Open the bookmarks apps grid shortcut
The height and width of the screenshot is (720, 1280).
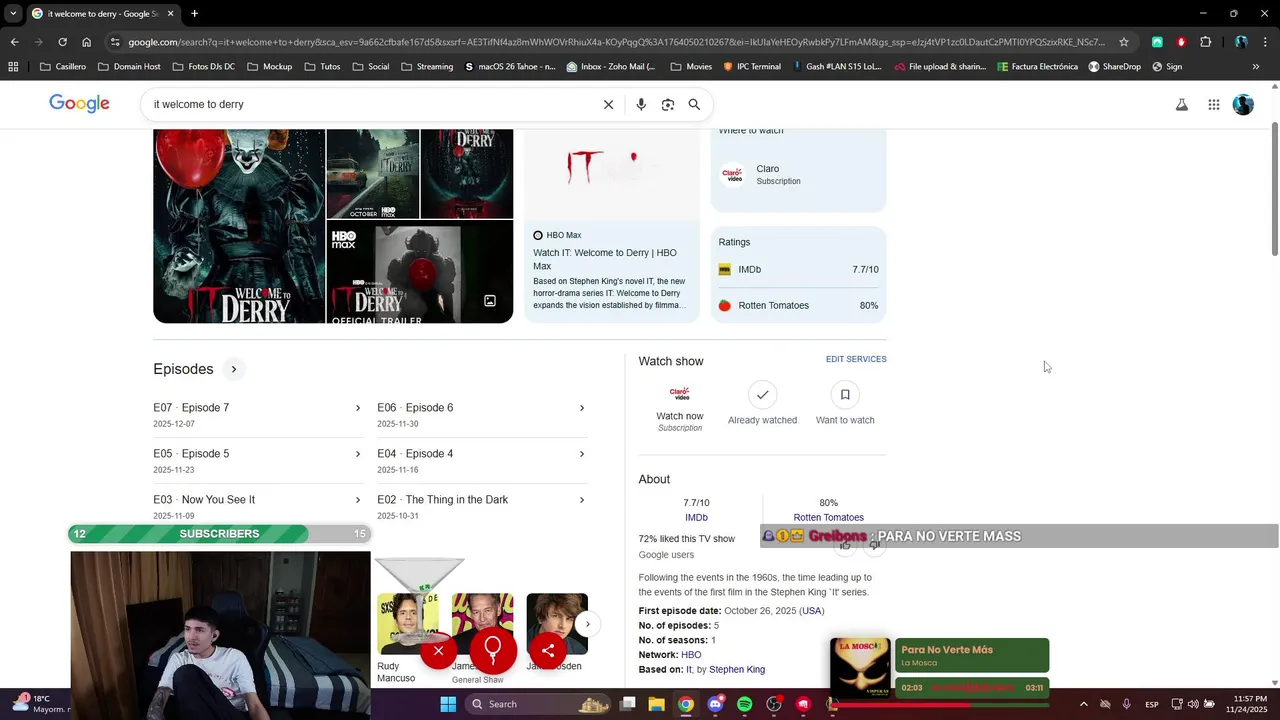coord(13,67)
